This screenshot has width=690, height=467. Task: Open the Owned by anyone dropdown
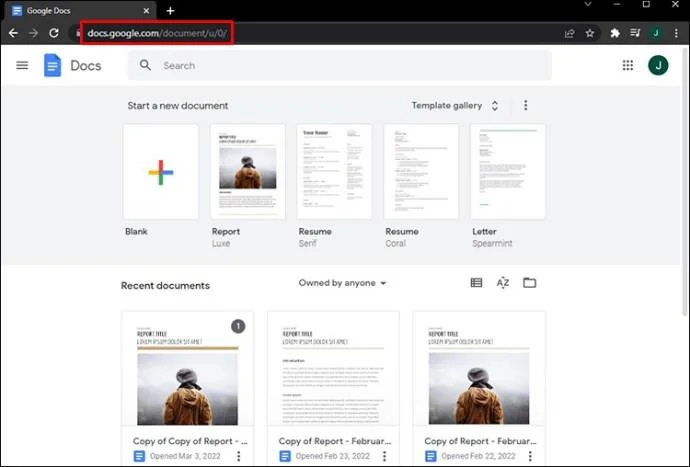342,283
